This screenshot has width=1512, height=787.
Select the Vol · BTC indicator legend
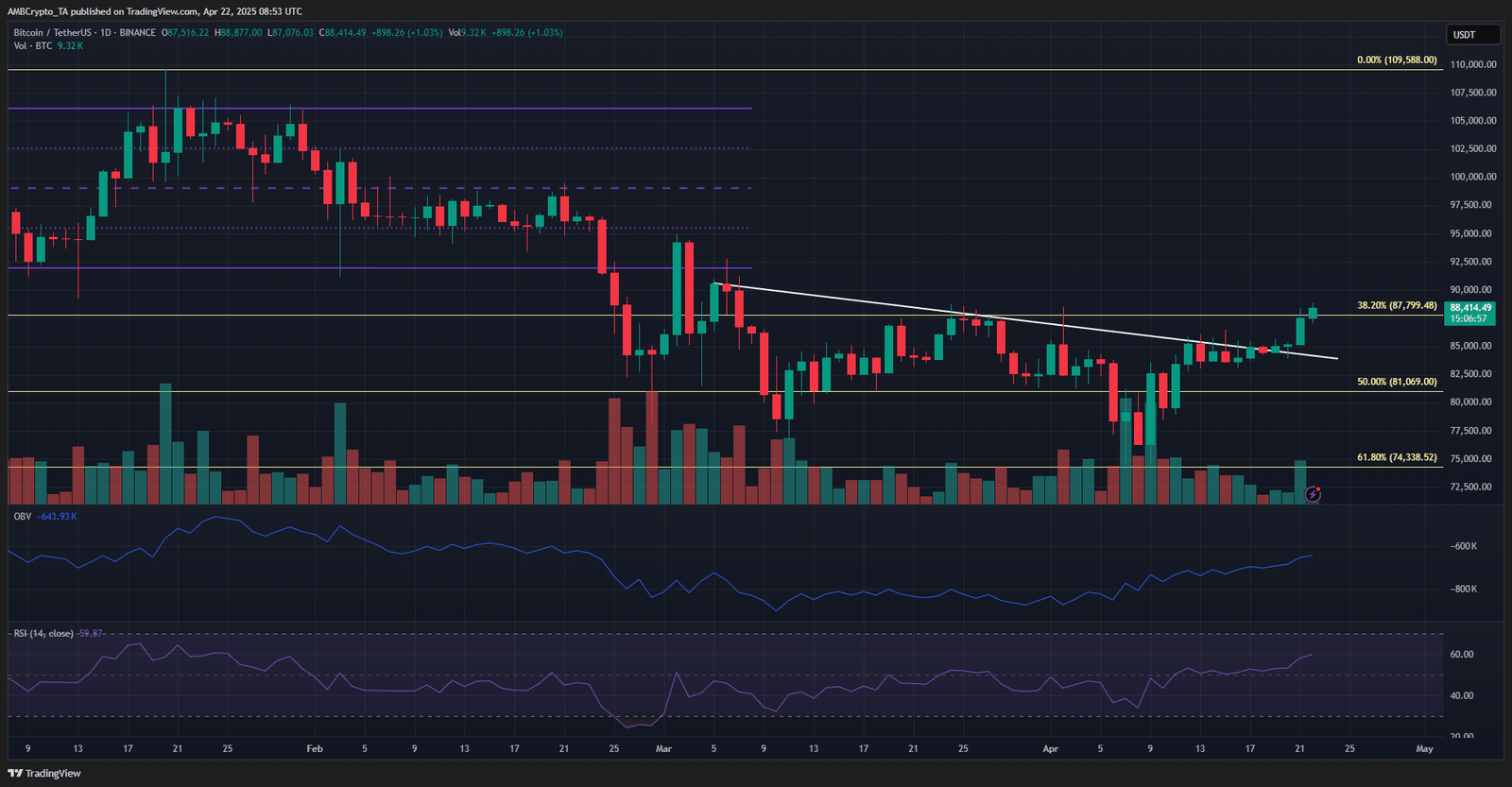pos(33,46)
